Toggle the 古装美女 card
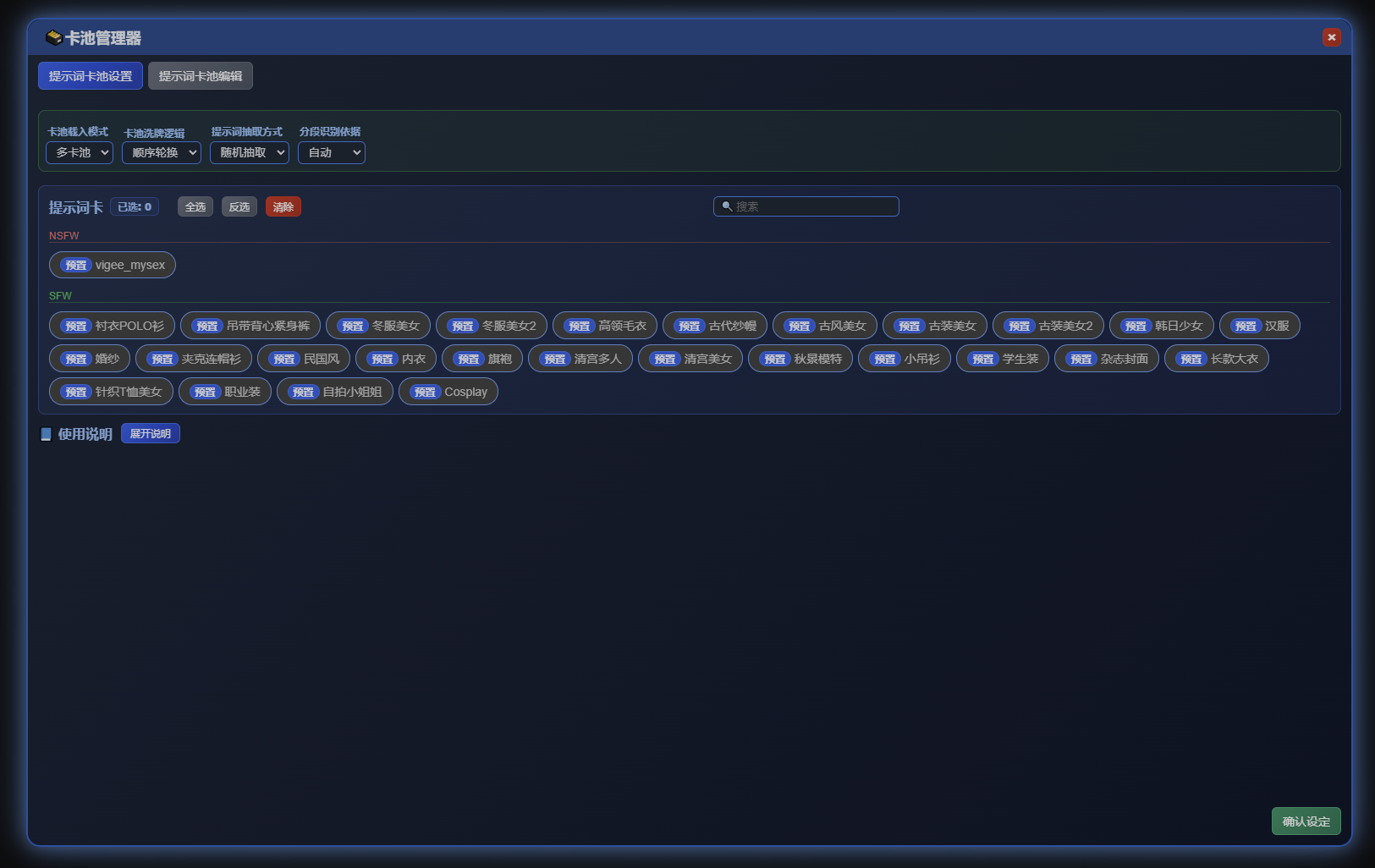Viewport: 1375px width, 868px height. (x=935, y=326)
